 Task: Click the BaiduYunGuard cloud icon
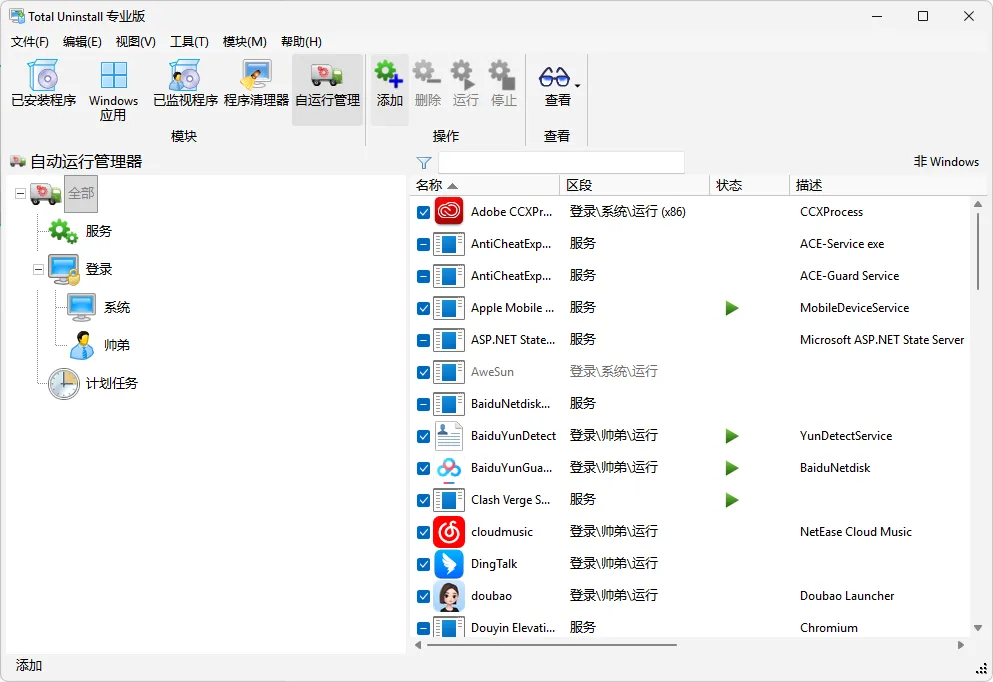[x=449, y=468]
